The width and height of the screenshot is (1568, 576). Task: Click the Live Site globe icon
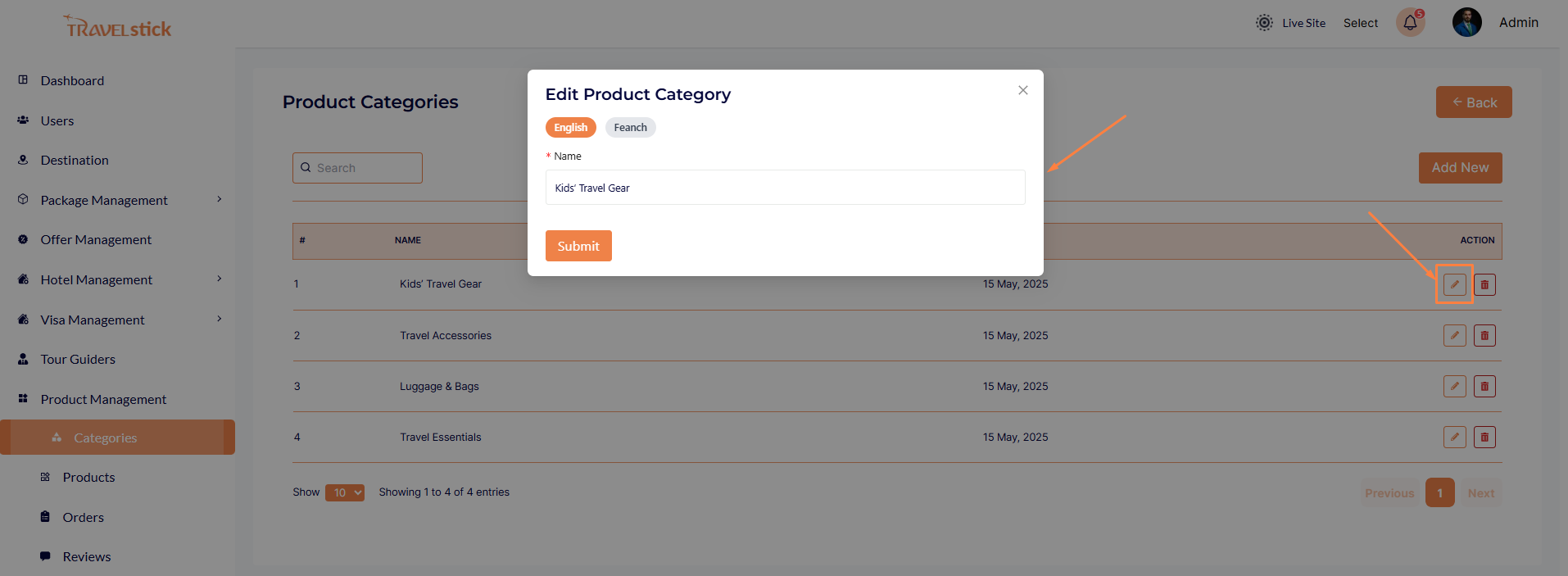coord(1264,23)
